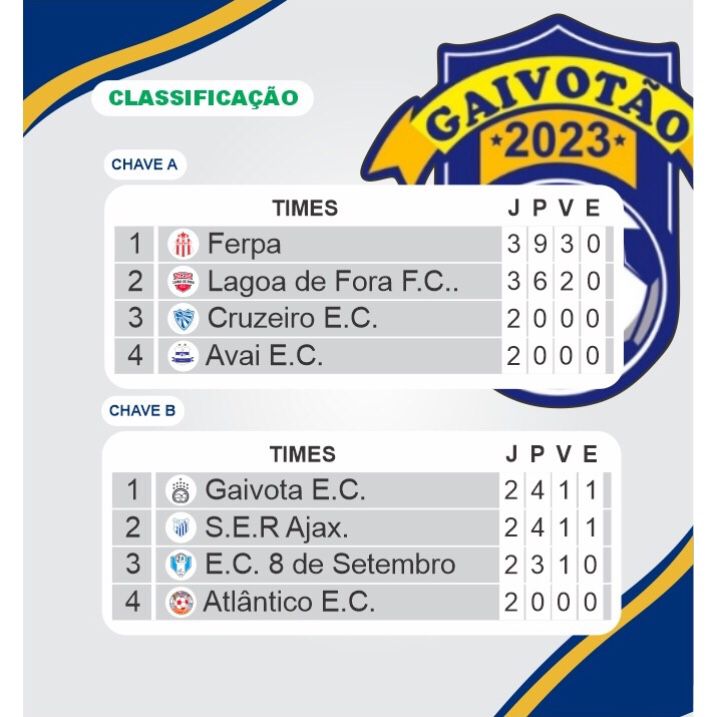The image size is (717, 717).
Task: Click the TIMES header in Chave A
Action: coord(305,208)
